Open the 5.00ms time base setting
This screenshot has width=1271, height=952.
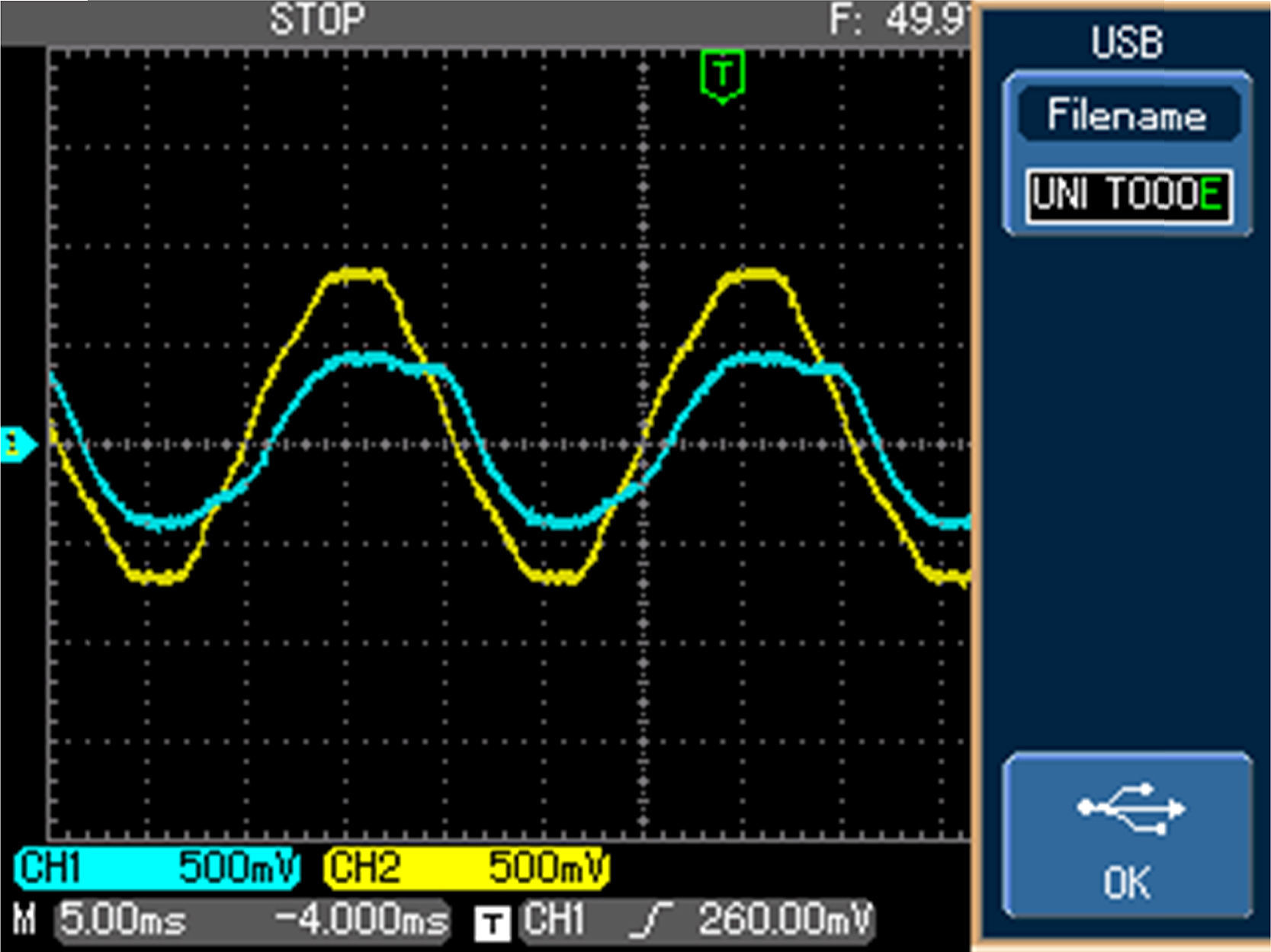pos(124,920)
